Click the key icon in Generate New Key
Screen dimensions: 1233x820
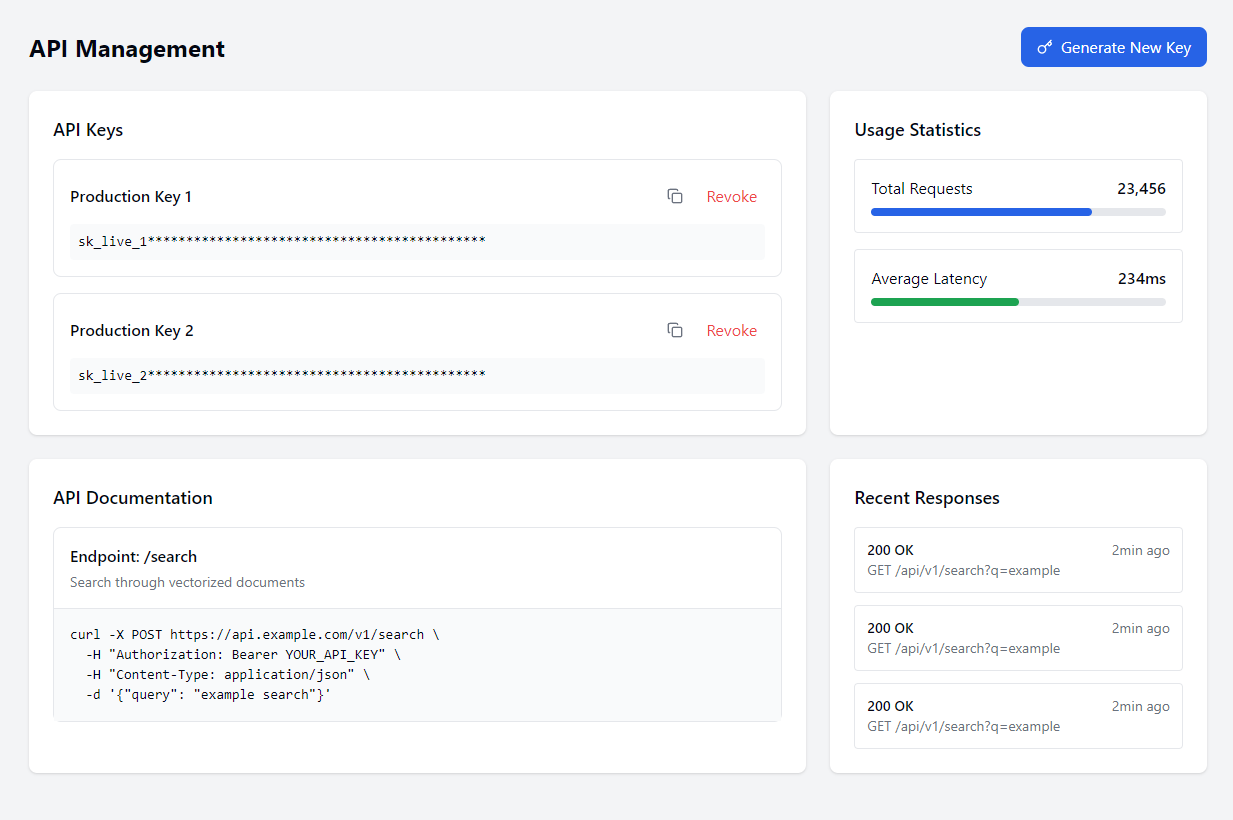1045,47
